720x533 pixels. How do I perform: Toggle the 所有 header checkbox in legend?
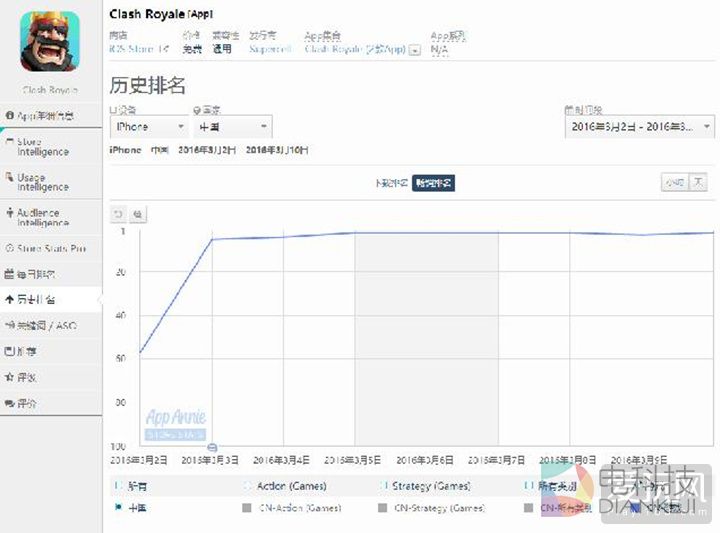click(118, 485)
